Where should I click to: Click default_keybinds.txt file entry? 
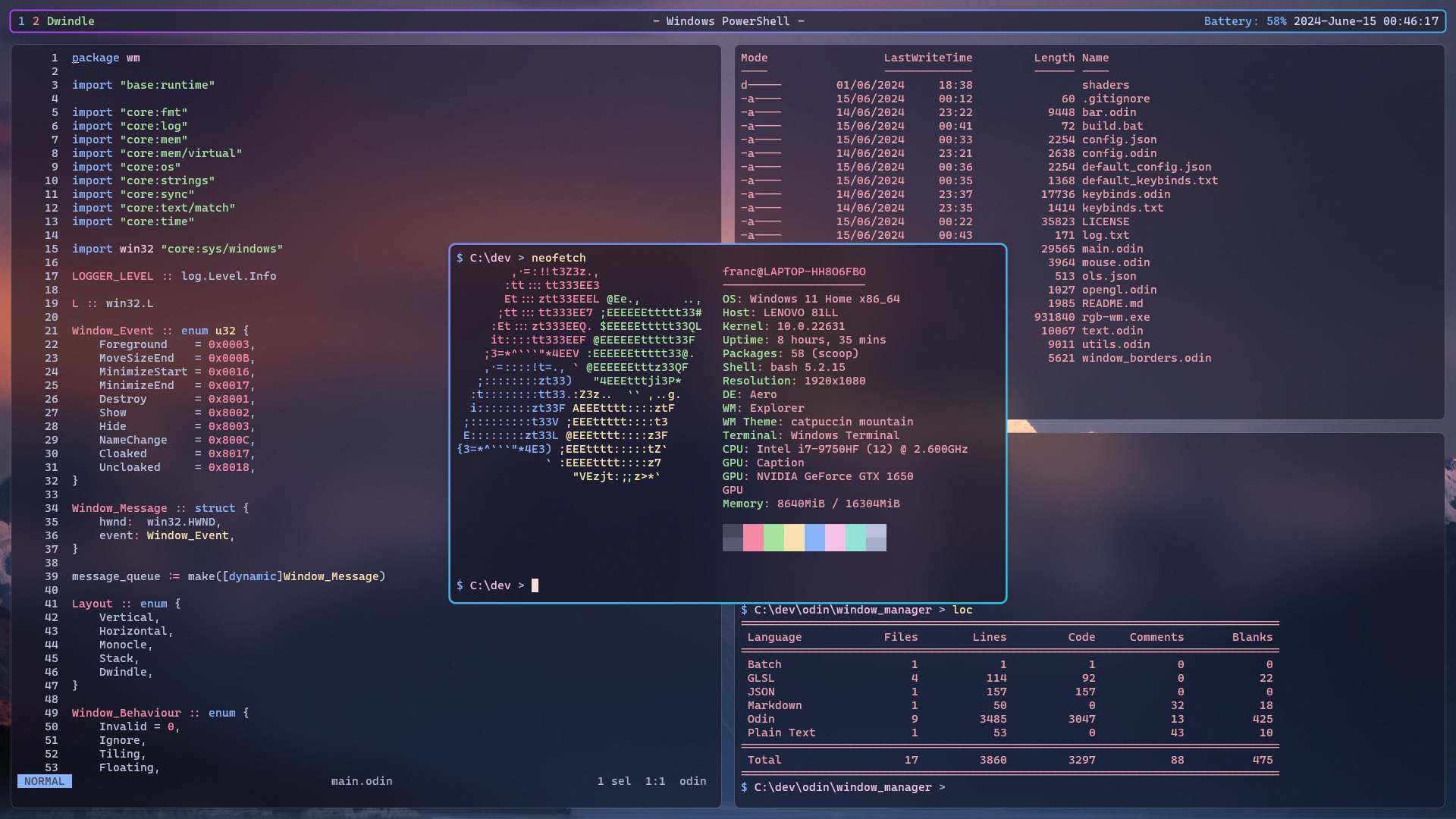point(1150,180)
